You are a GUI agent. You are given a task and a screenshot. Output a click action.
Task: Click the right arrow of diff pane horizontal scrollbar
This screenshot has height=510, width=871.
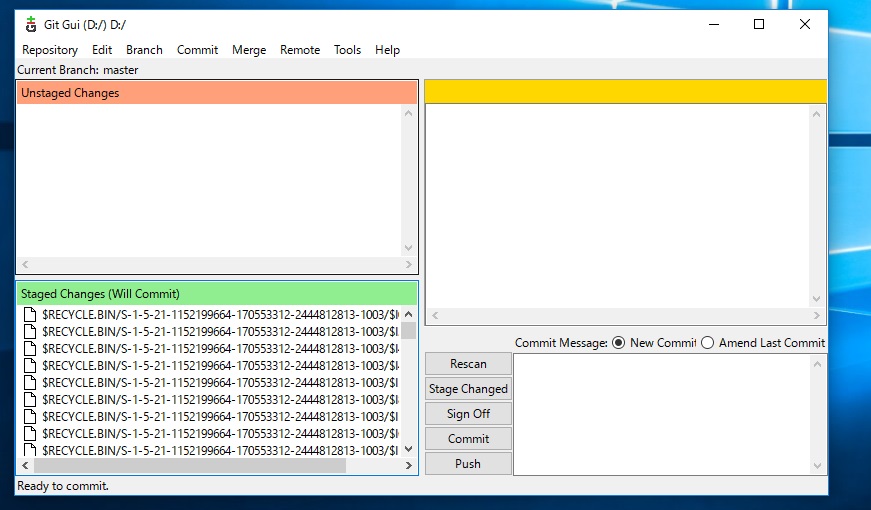[817, 316]
